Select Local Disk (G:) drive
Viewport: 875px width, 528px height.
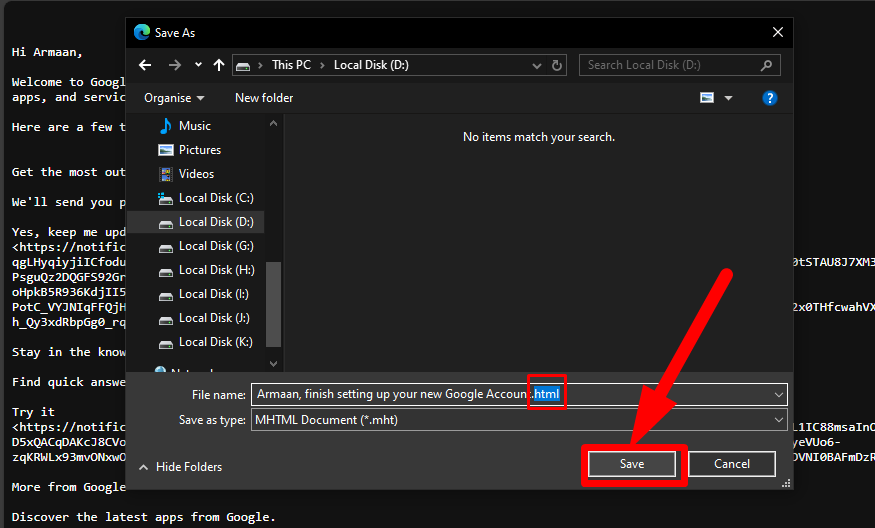[215, 246]
